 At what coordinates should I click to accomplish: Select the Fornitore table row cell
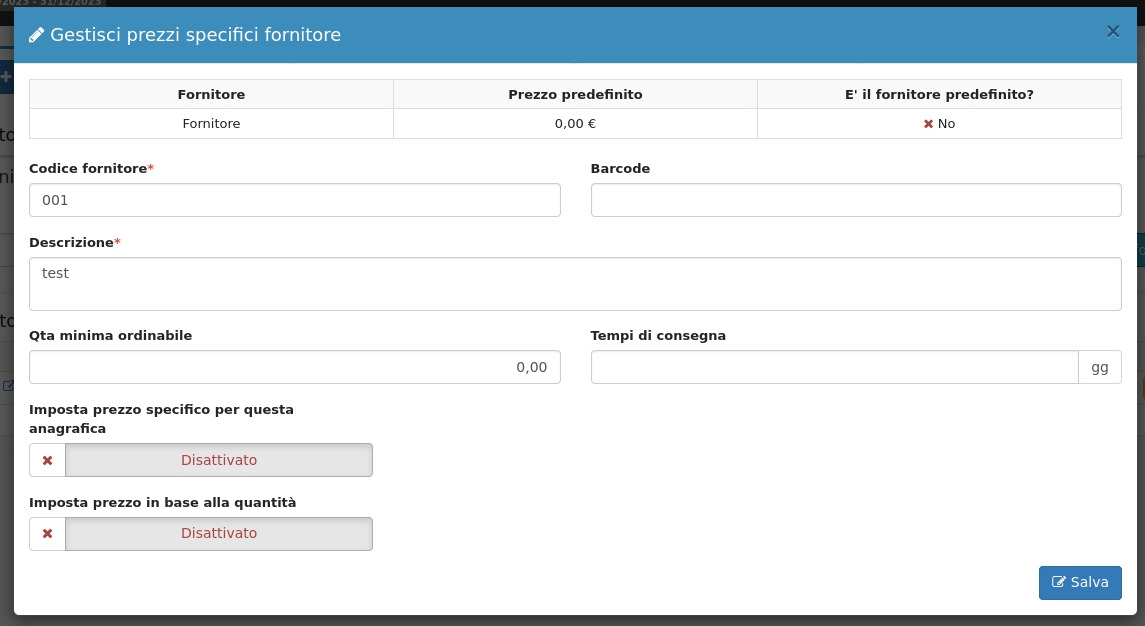[211, 124]
